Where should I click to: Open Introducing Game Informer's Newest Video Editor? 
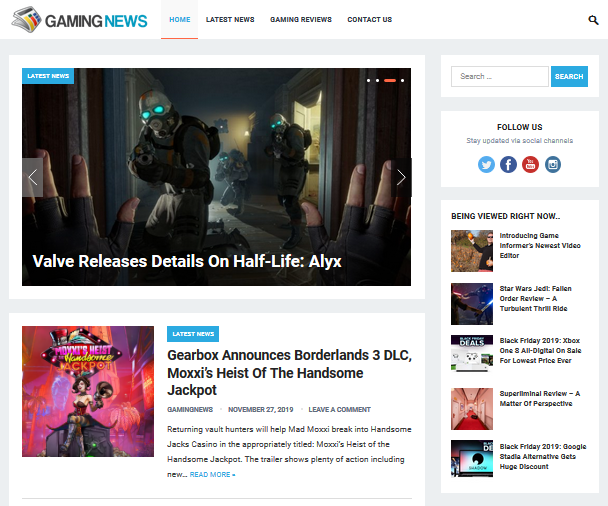[x=540, y=245]
